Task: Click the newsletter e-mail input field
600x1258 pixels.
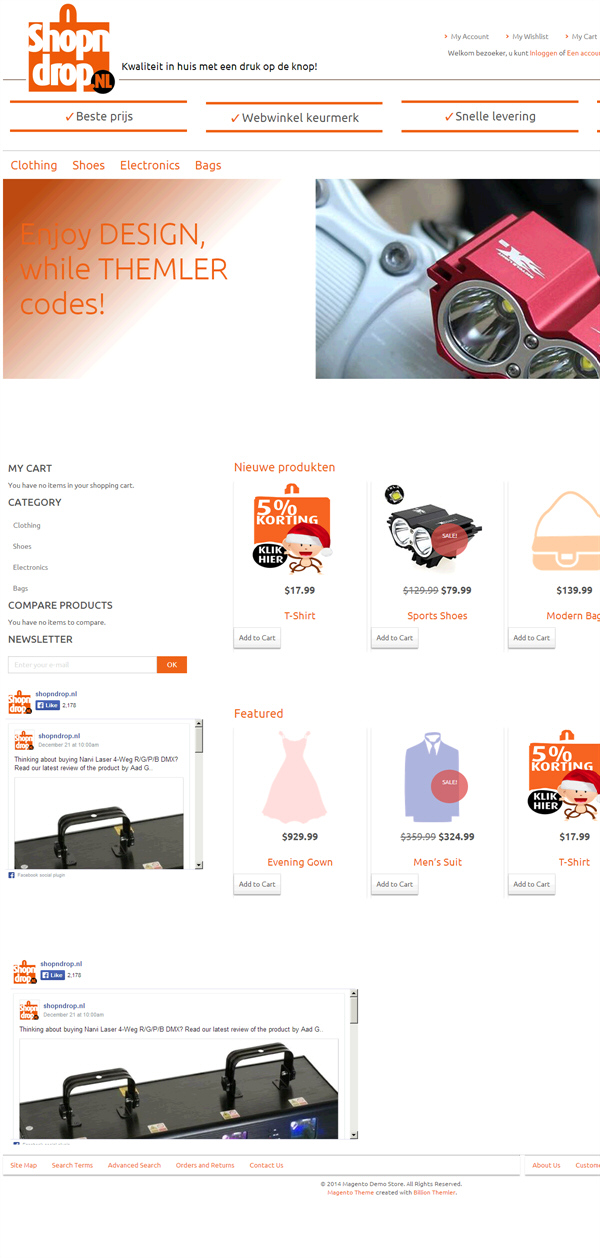Action: point(83,665)
